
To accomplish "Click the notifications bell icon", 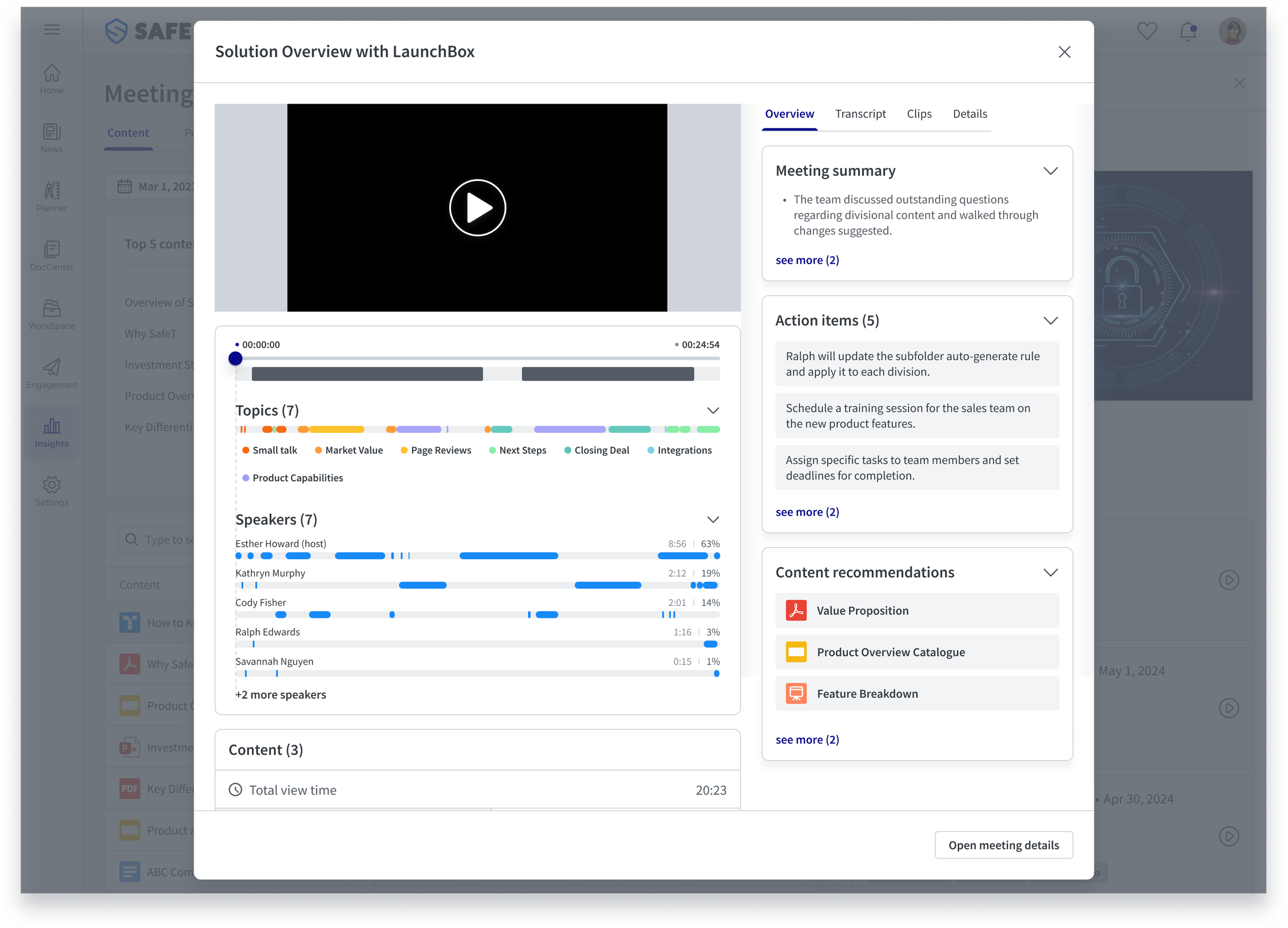I will click(1188, 31).
